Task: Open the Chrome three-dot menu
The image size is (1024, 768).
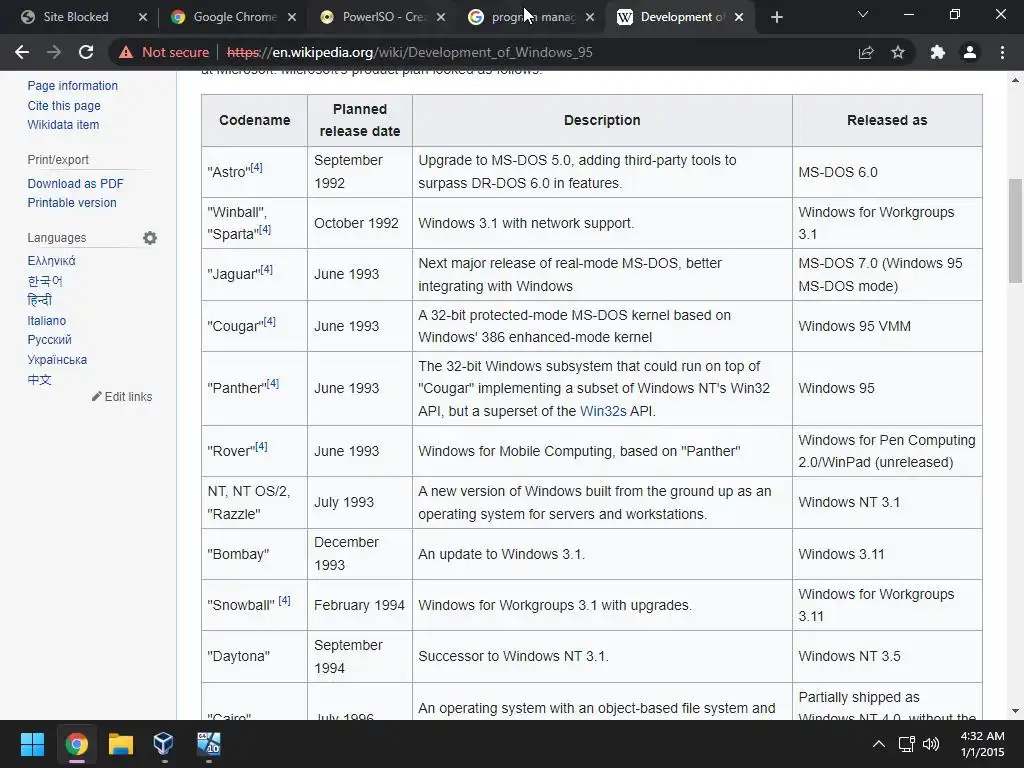Action: tap(1002, 52)
